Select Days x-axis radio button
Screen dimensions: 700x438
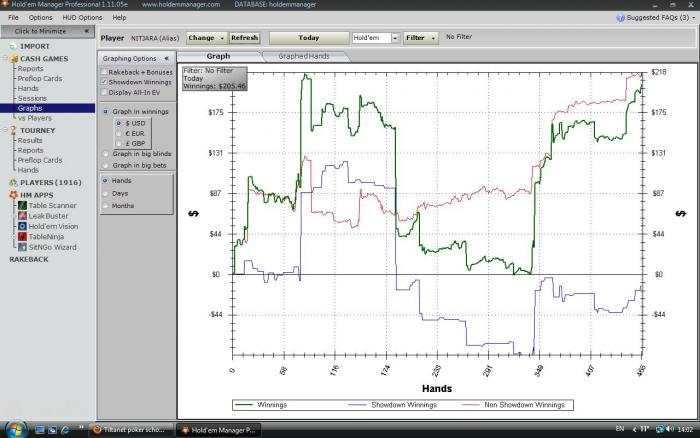[x=105, y=193]
